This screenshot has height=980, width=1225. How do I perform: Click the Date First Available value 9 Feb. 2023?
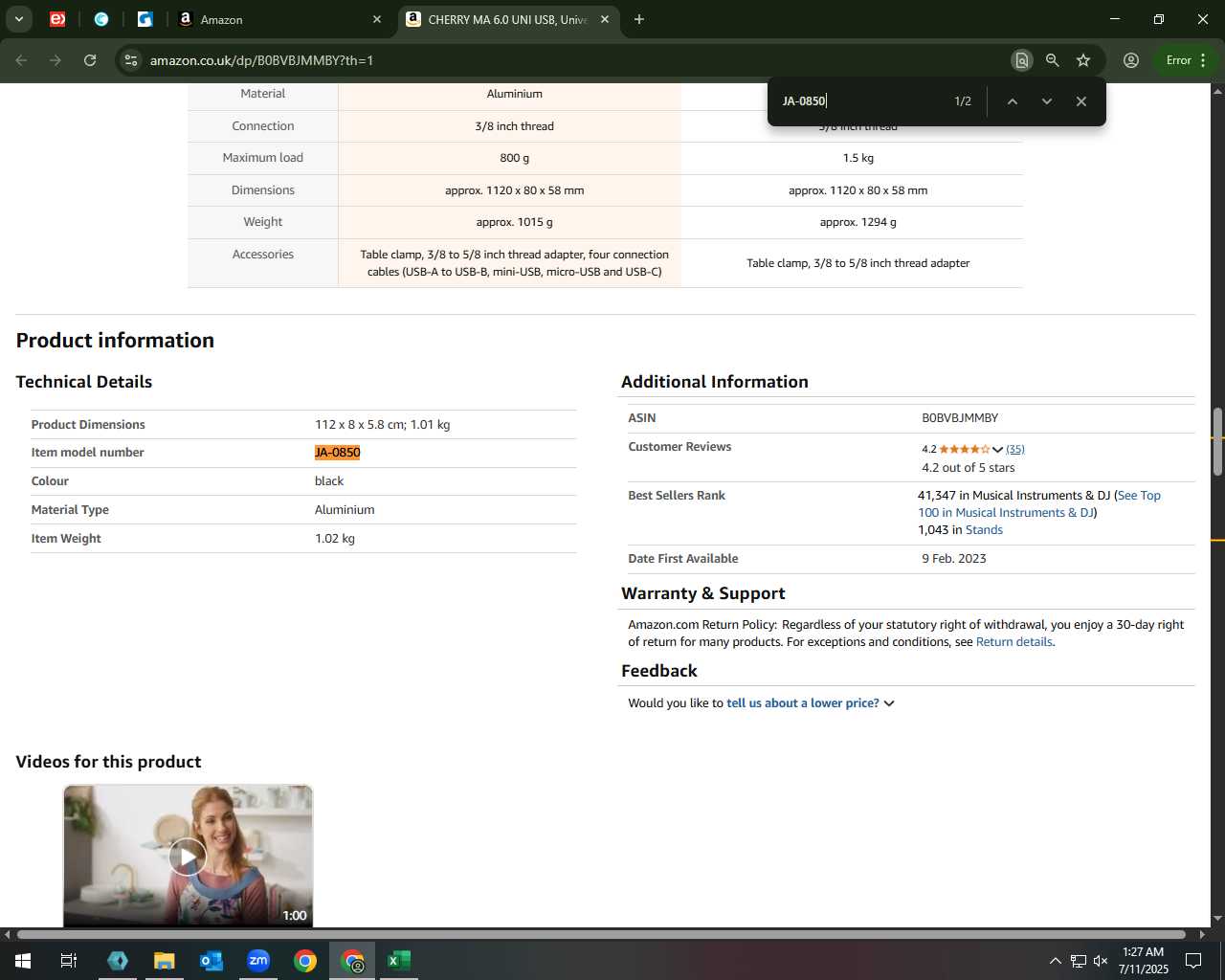pyautogui.click(x=954, y=559)
